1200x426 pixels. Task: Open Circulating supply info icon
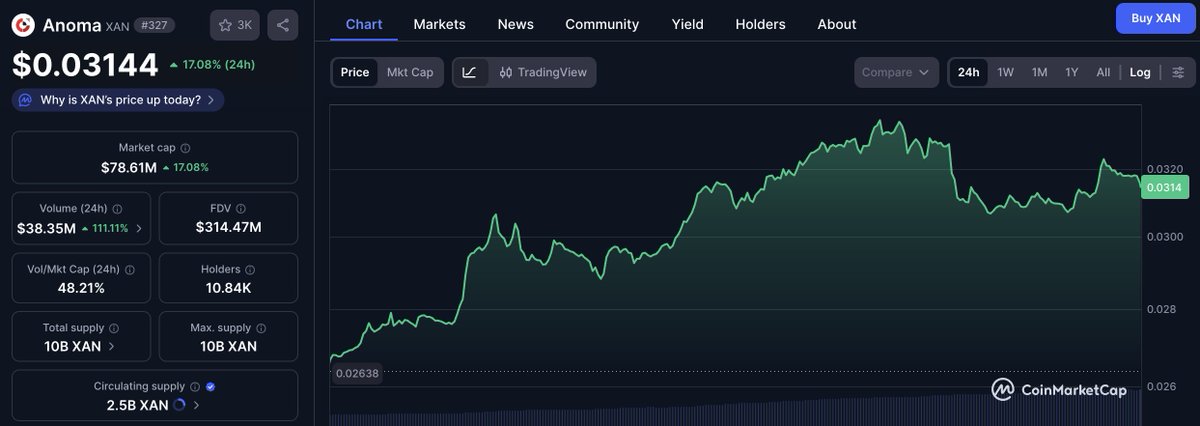(x=194, y=386)
